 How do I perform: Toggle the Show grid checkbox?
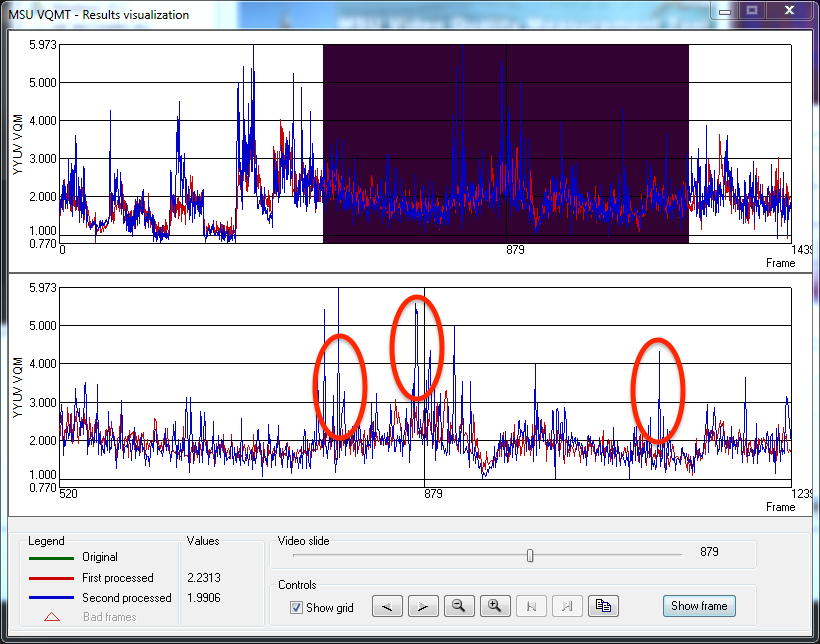297,607
